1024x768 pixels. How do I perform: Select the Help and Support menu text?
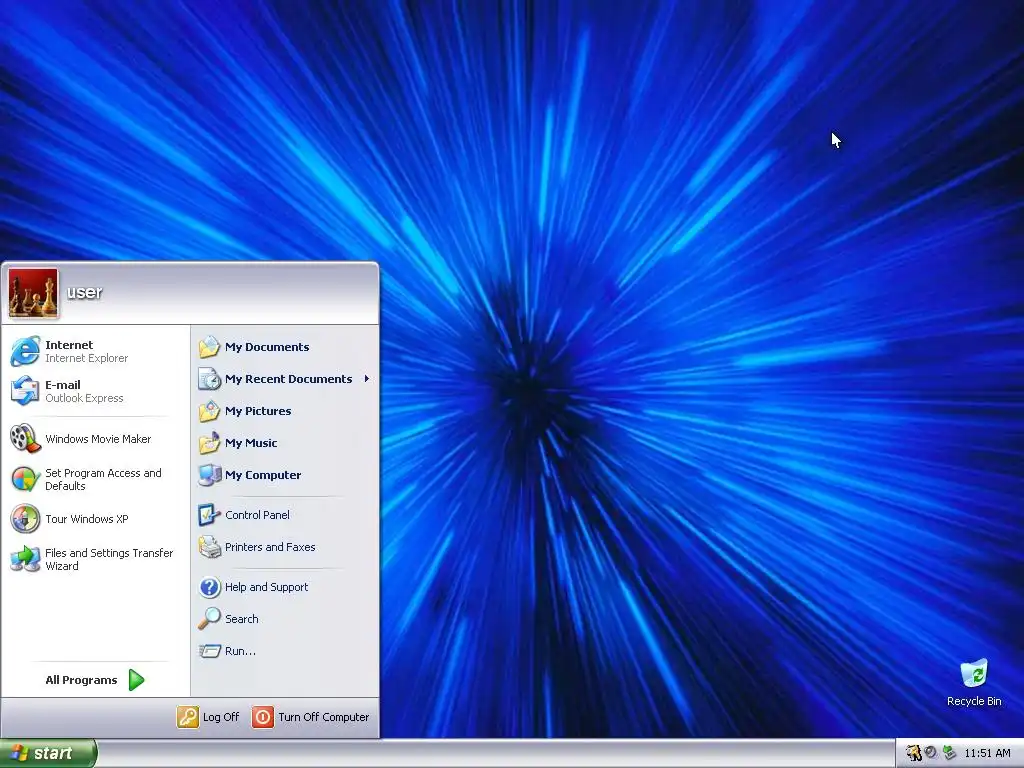[x=266, y=587]
